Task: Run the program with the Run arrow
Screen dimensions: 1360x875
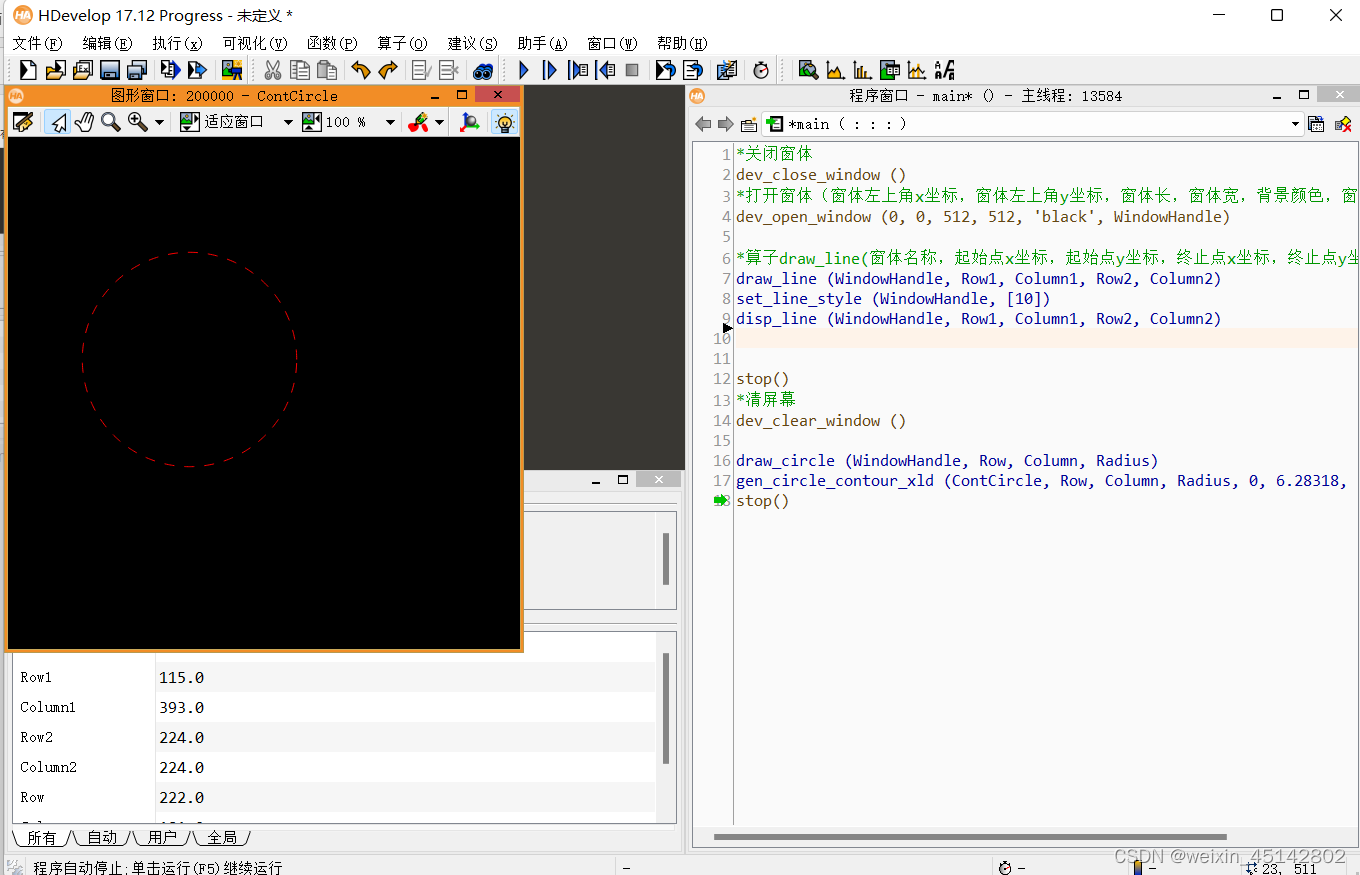Action: click(x=523, y=70)
